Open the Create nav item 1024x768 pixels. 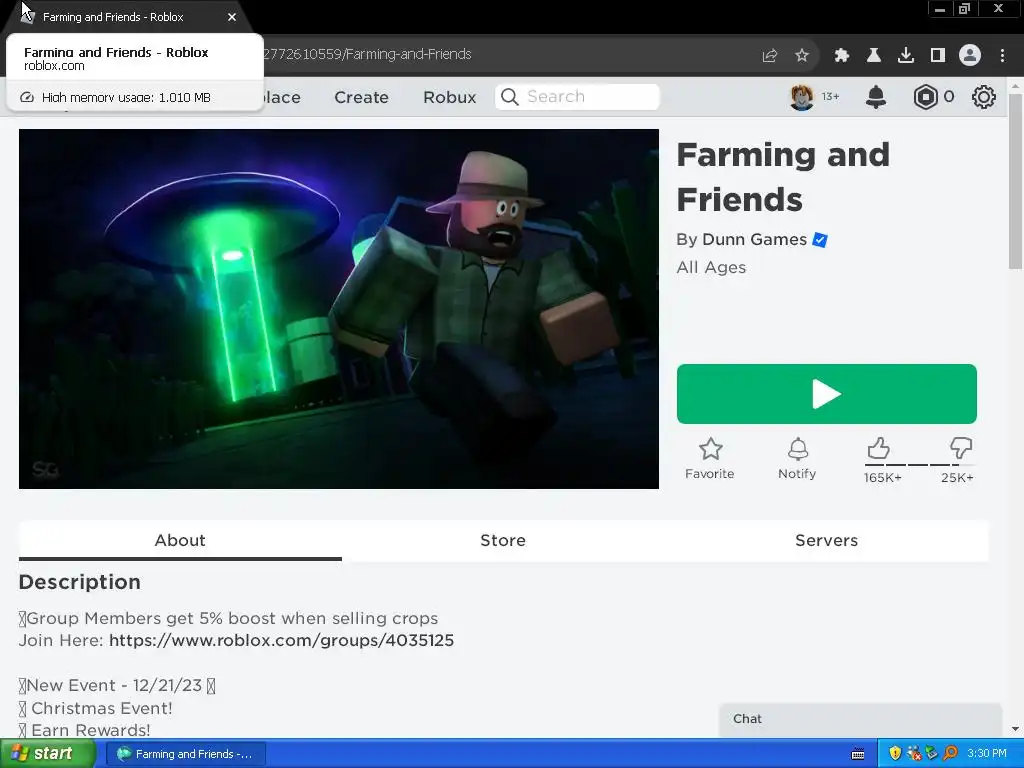pyautogui.click(x=361, y=97)
